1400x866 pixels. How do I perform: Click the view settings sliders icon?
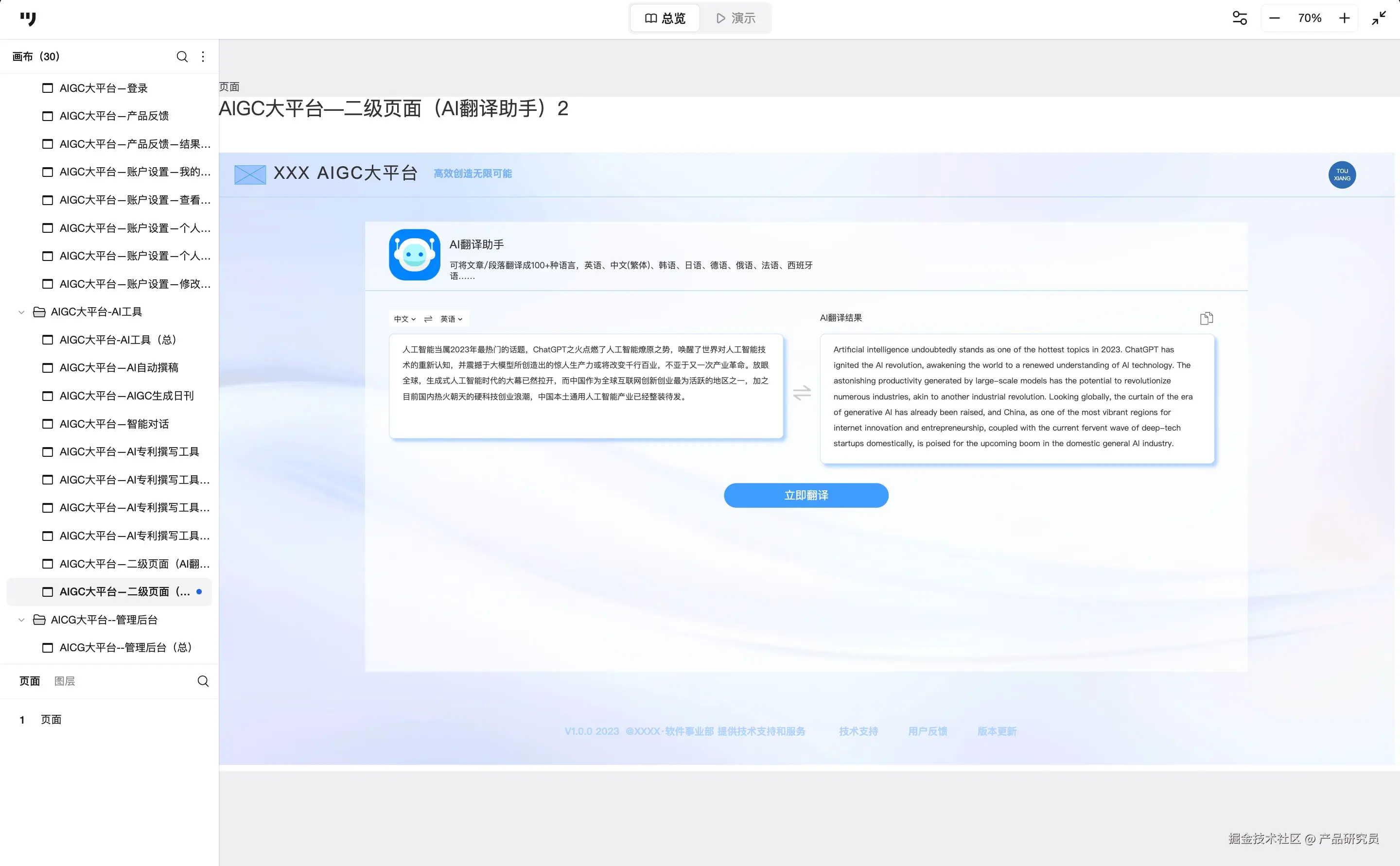[1240, 18]
